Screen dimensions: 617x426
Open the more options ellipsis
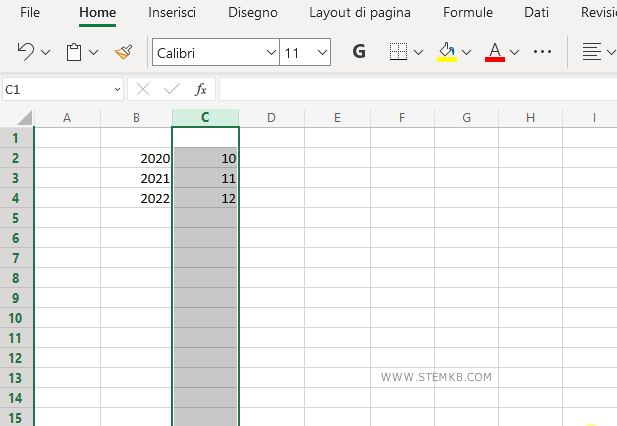[543, 51]
